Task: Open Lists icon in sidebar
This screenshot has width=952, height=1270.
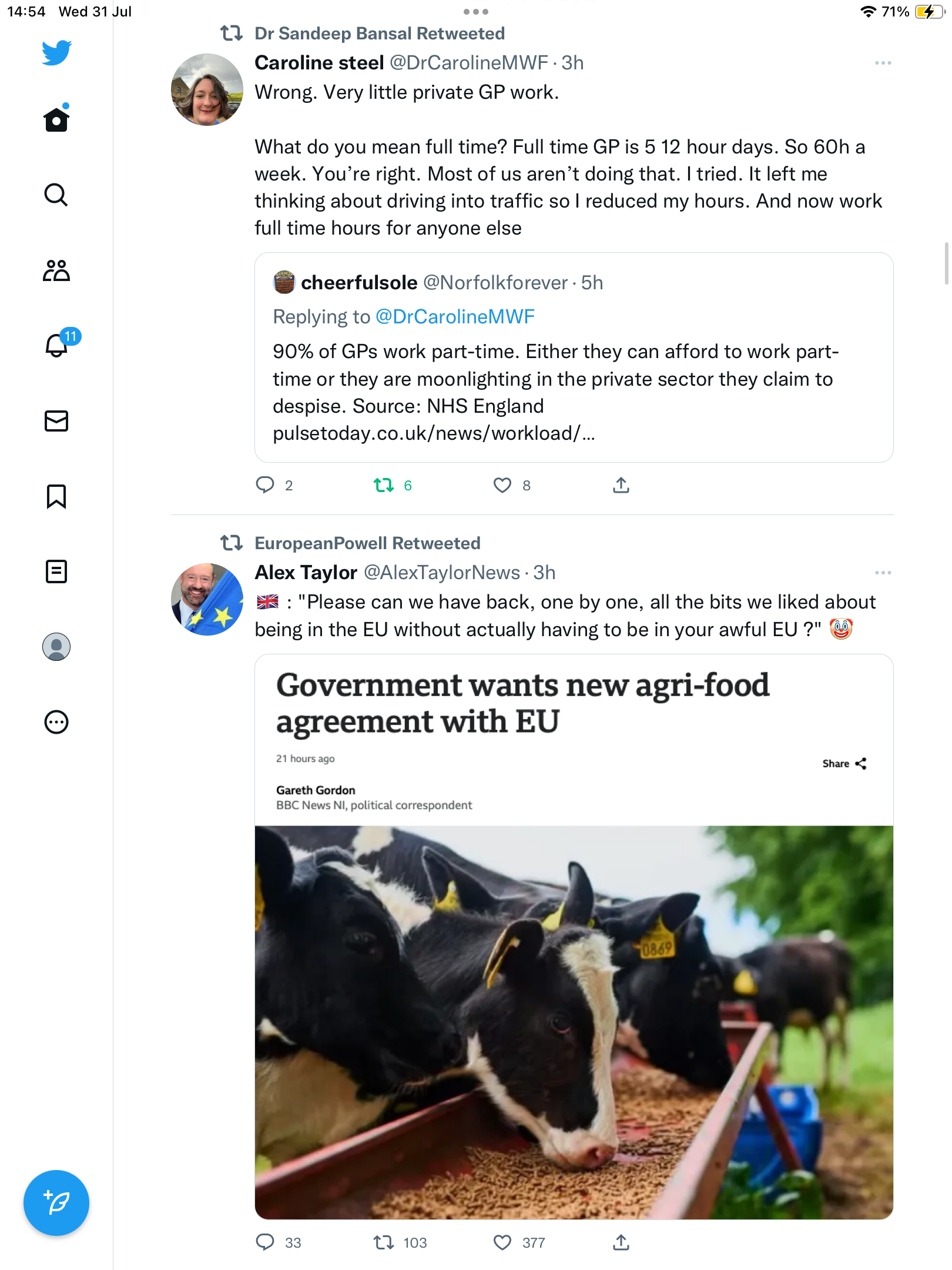Action: (56, 571)
